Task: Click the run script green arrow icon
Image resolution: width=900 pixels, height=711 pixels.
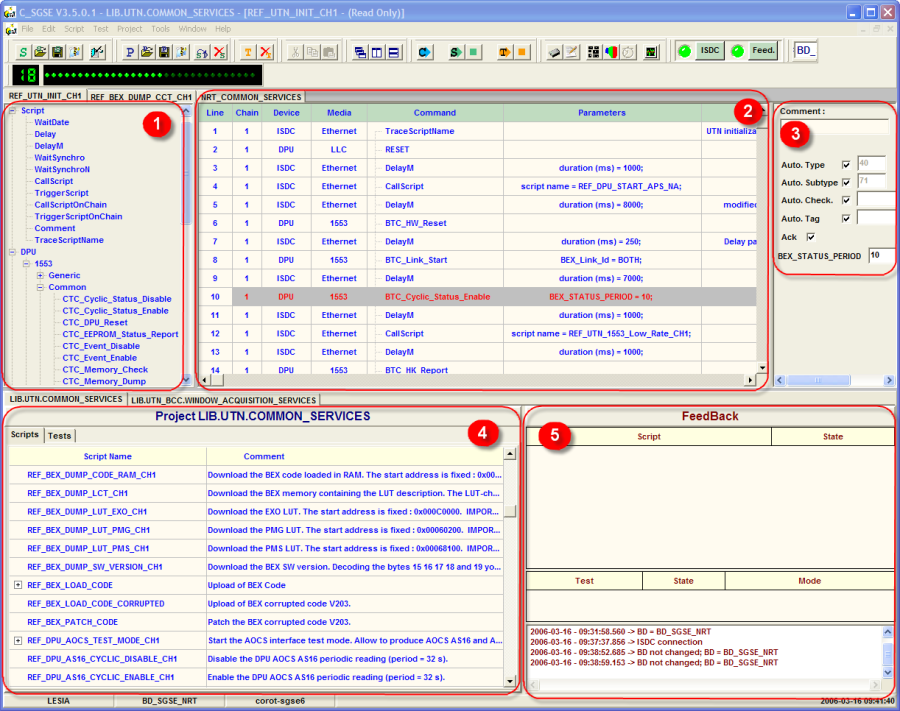Action: (457, 51)
